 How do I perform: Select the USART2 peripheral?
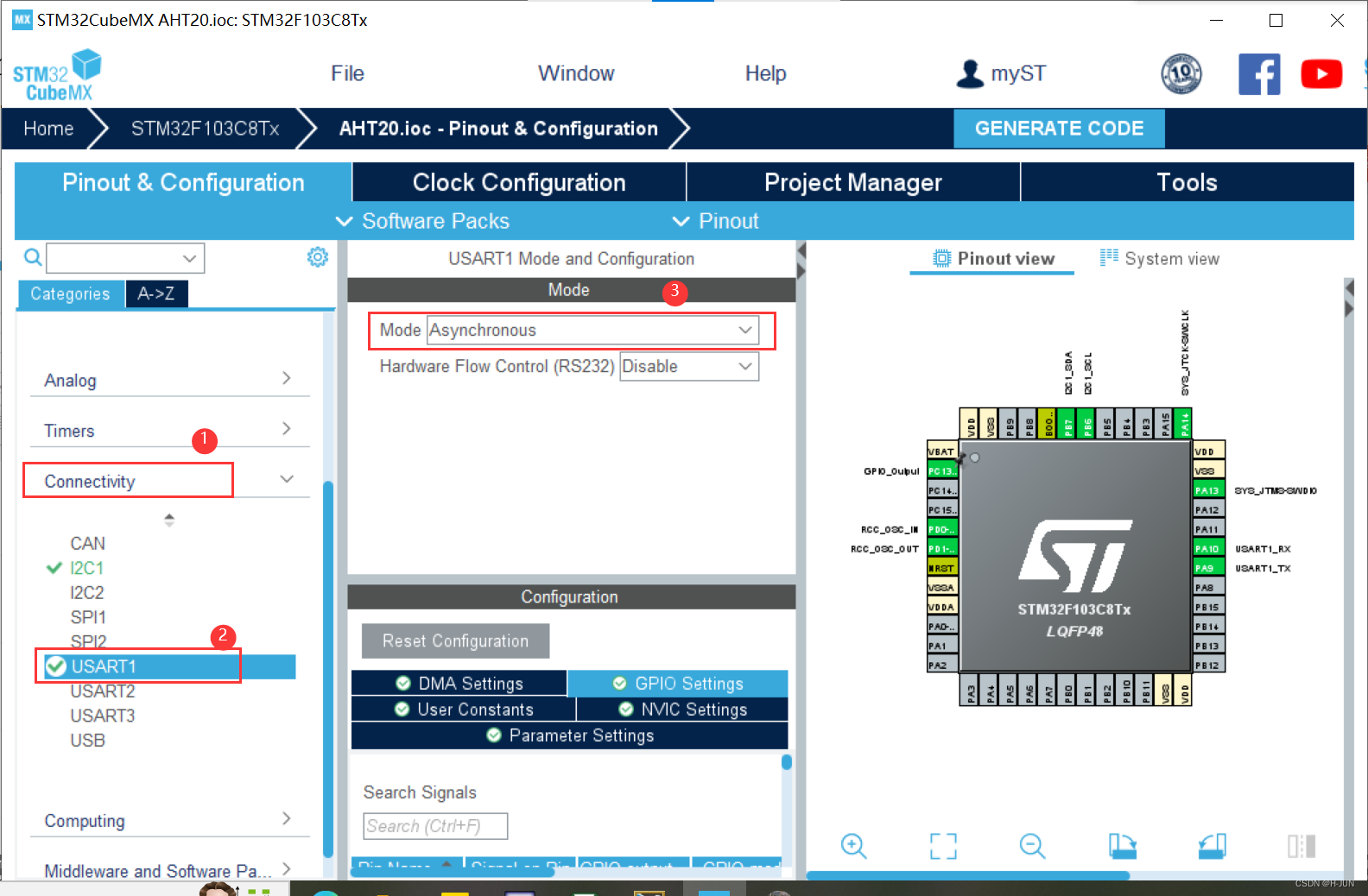[x=103, y=691]
